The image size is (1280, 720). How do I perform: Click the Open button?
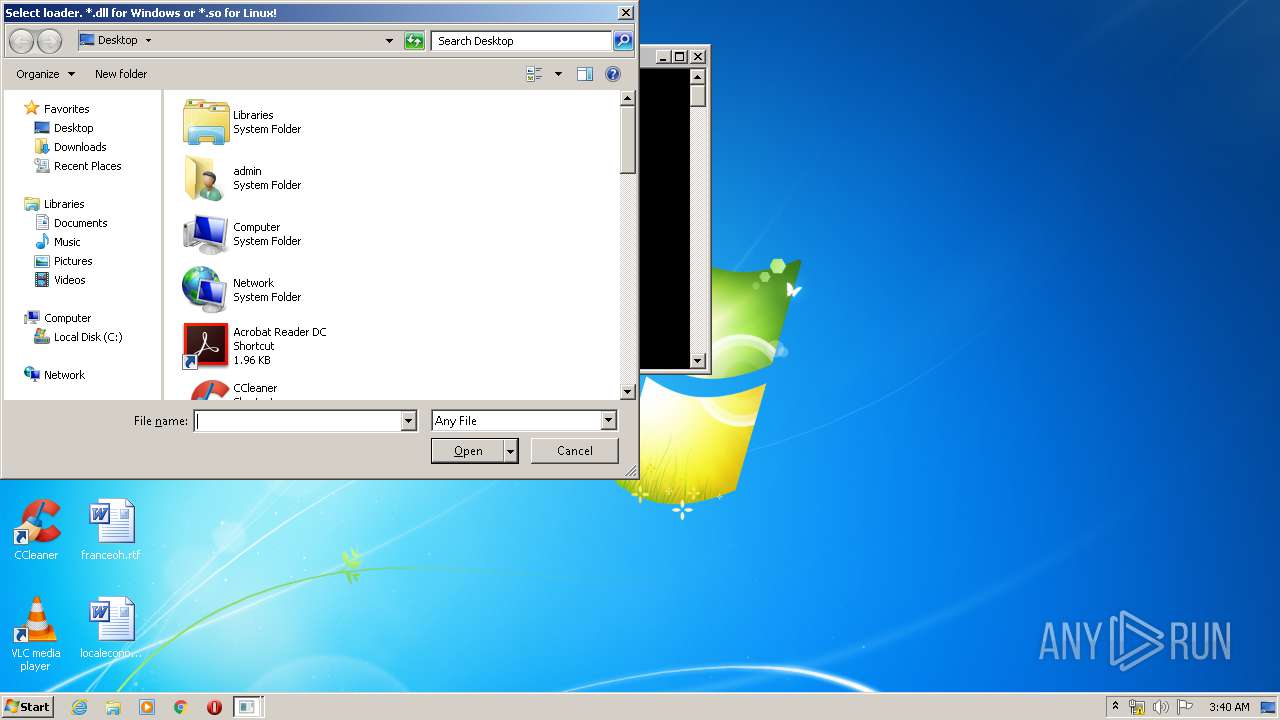pyautogui.click(x=468, y=451)
